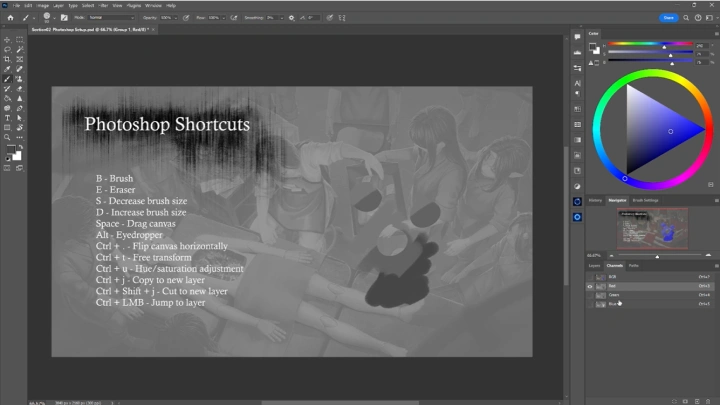Select the Crop tool
The height and width of the screenshot is (405, 720).
click(x=7, y=59)
